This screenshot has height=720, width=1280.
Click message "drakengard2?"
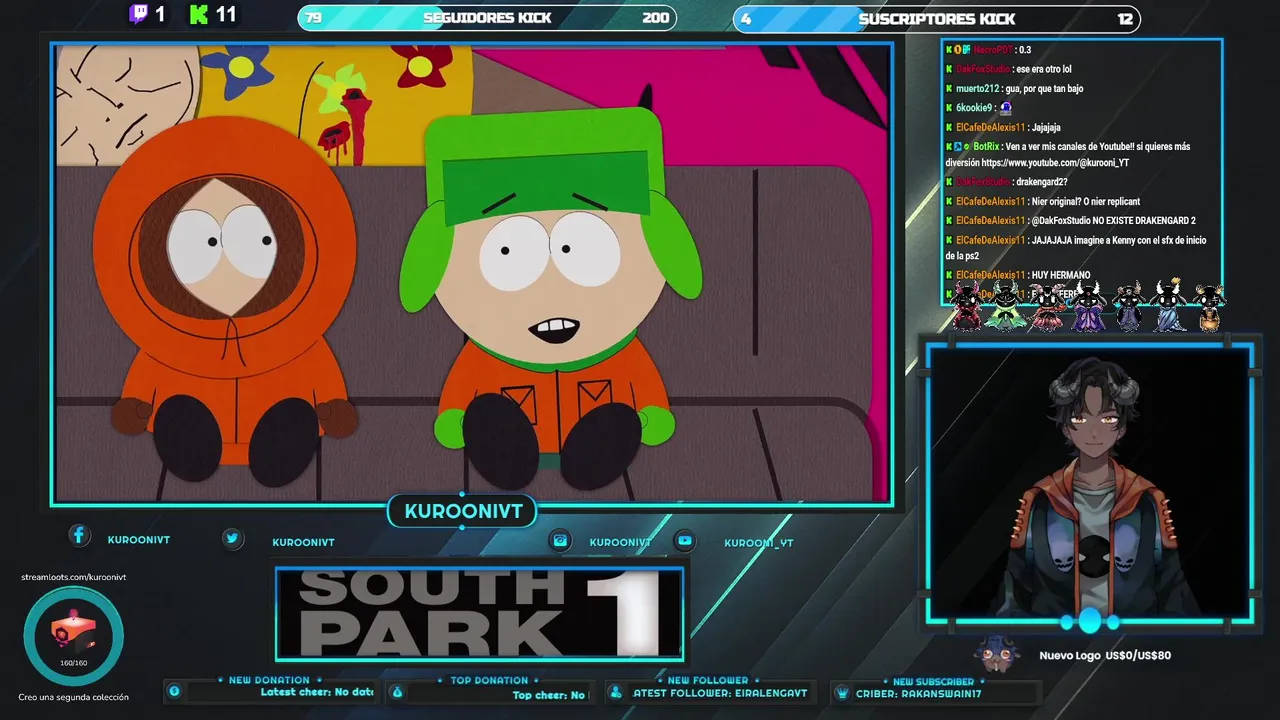[1042, 182]
